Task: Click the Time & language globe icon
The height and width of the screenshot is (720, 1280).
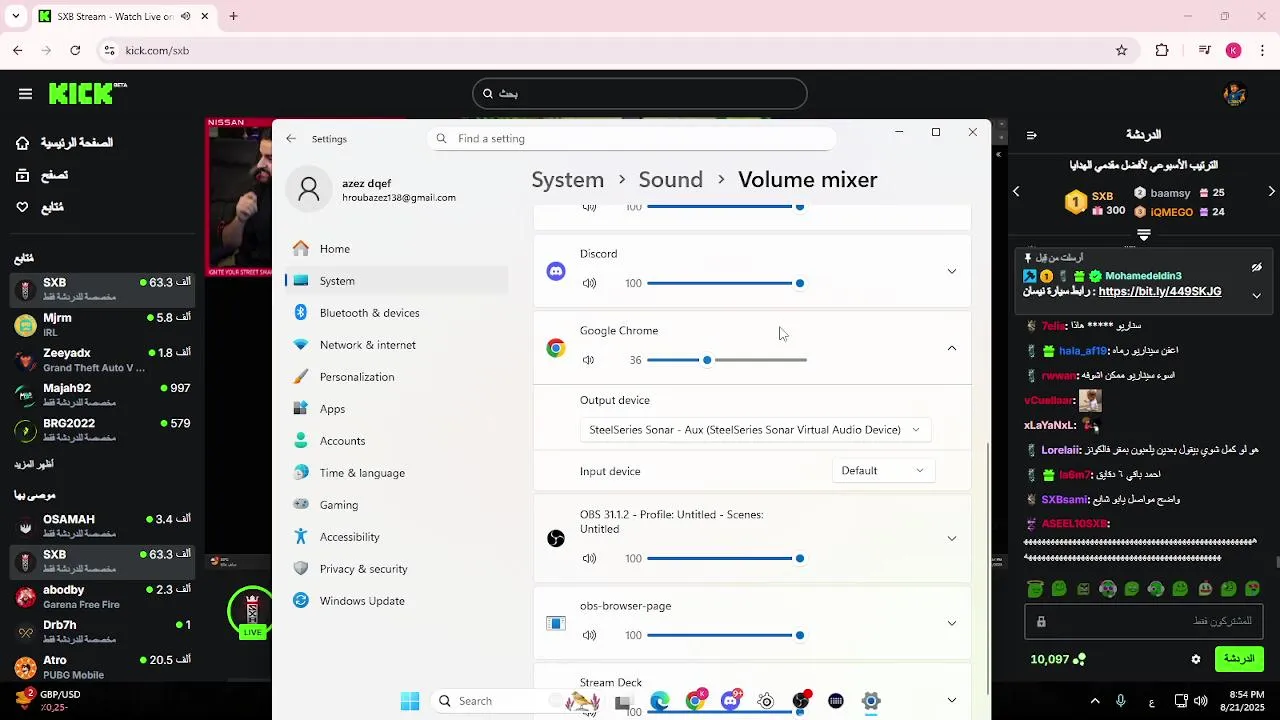Action: pyautogui.click(x=301, y=473)
